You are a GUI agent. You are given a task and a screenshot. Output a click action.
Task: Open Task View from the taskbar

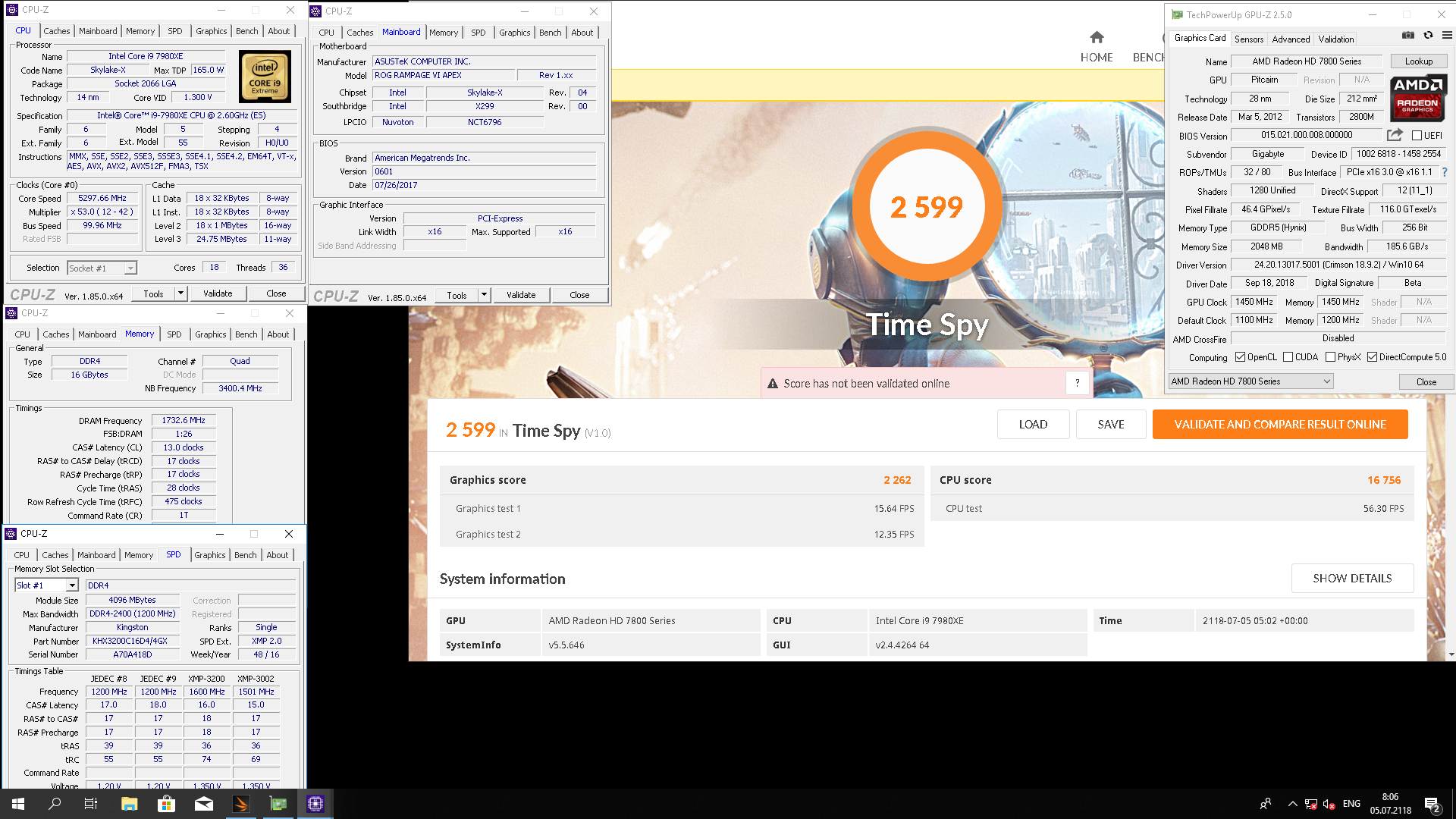(91, 804)
